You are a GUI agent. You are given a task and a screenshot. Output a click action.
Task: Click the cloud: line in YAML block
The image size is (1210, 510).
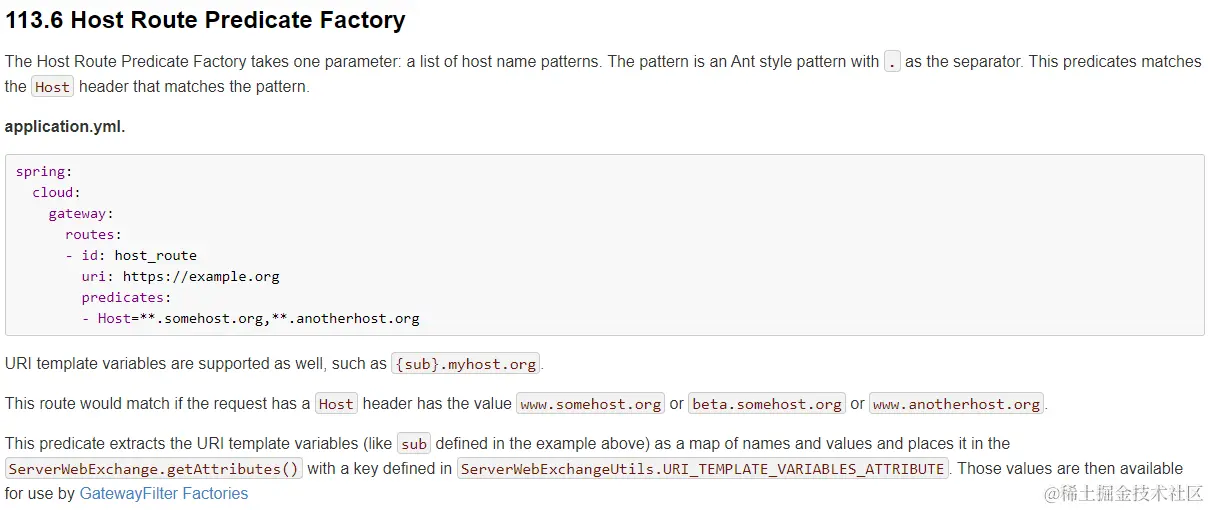[56, 192]
